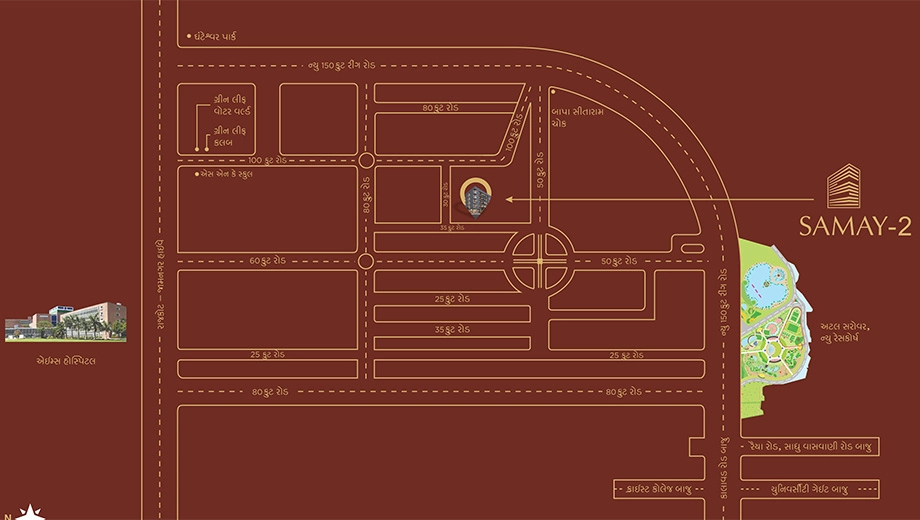
Task: Click the Samay-2 building location pin
Action: pos(476,198)
